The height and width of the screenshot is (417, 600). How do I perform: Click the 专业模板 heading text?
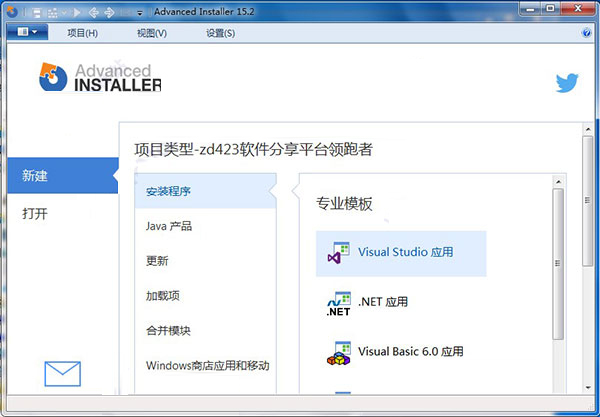tap(344, 204)
